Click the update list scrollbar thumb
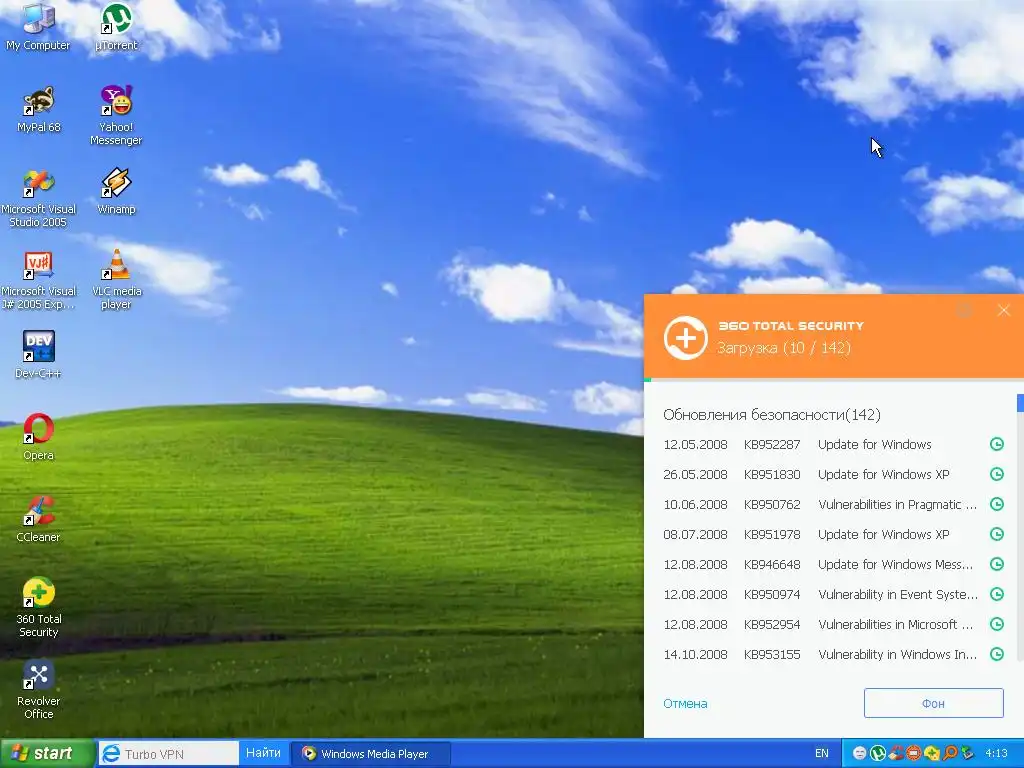The height and width of the screenshot is (768, 1024). (x=1020, y=402)
